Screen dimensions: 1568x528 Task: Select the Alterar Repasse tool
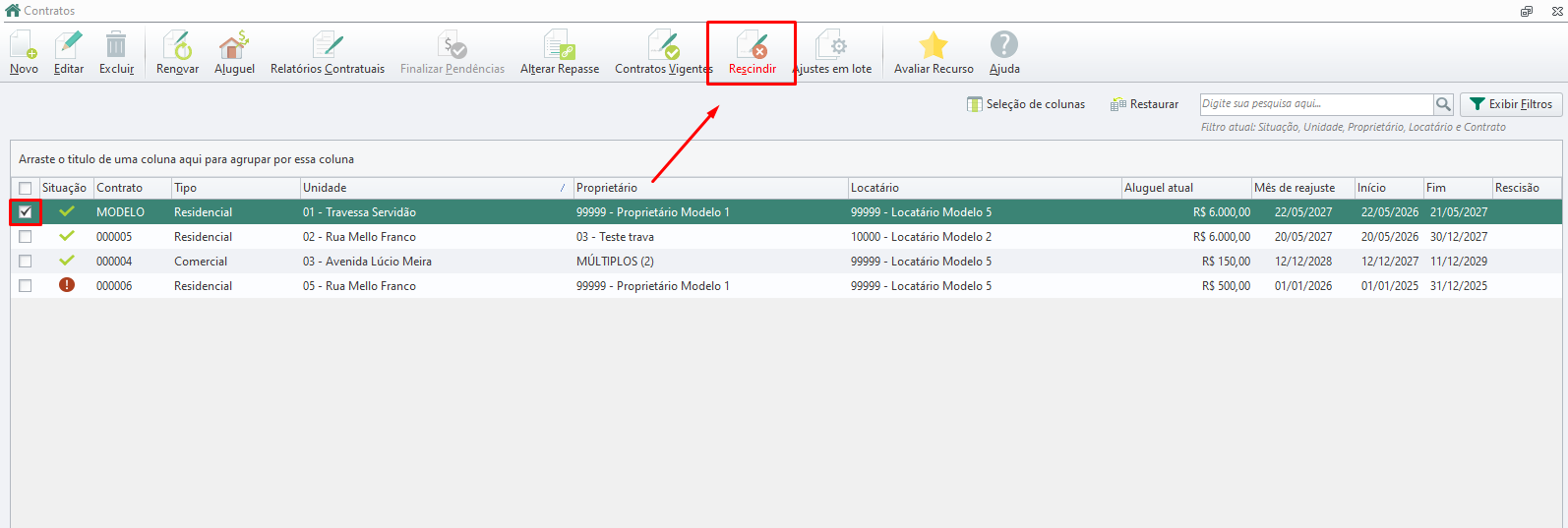click(x=560, y=53)
